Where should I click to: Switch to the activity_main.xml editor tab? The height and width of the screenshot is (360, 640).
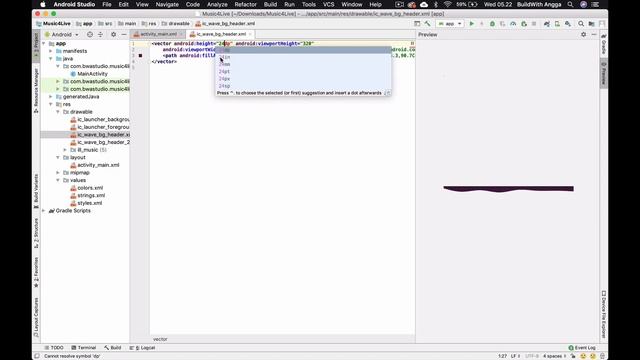point(158,34)
